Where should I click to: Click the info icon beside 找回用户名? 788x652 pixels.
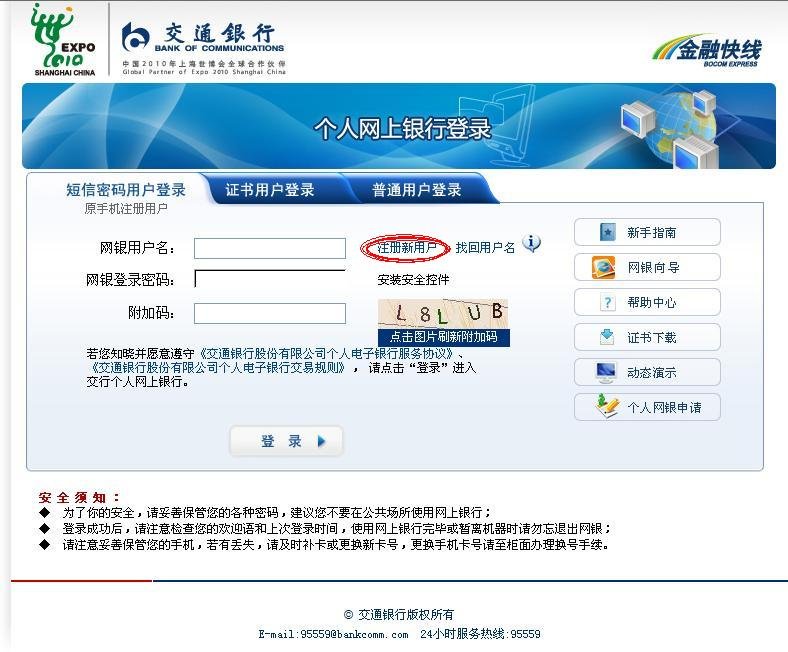(531, 244)
